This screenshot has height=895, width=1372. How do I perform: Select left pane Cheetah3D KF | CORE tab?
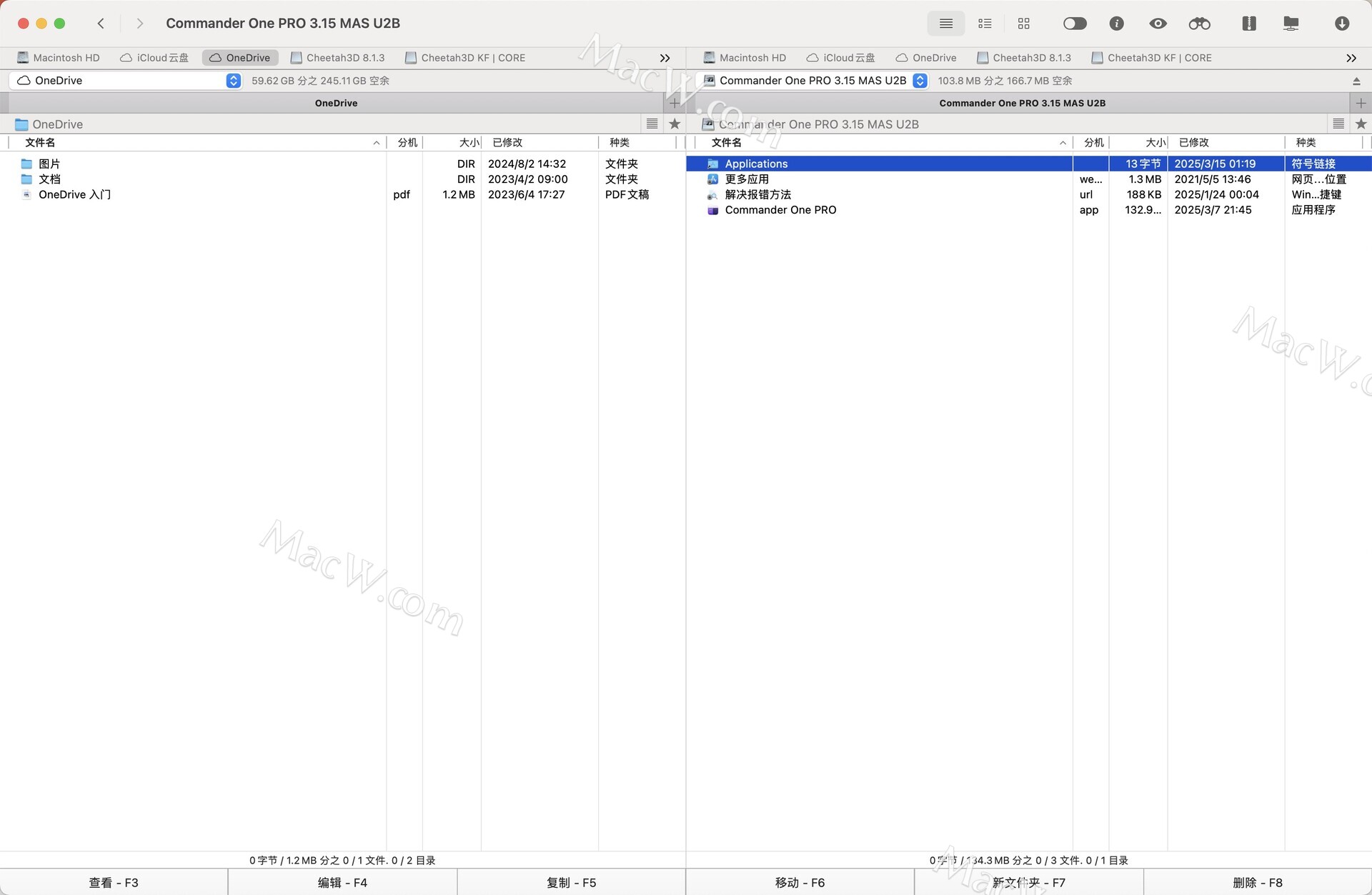click(x=464, y=58)
